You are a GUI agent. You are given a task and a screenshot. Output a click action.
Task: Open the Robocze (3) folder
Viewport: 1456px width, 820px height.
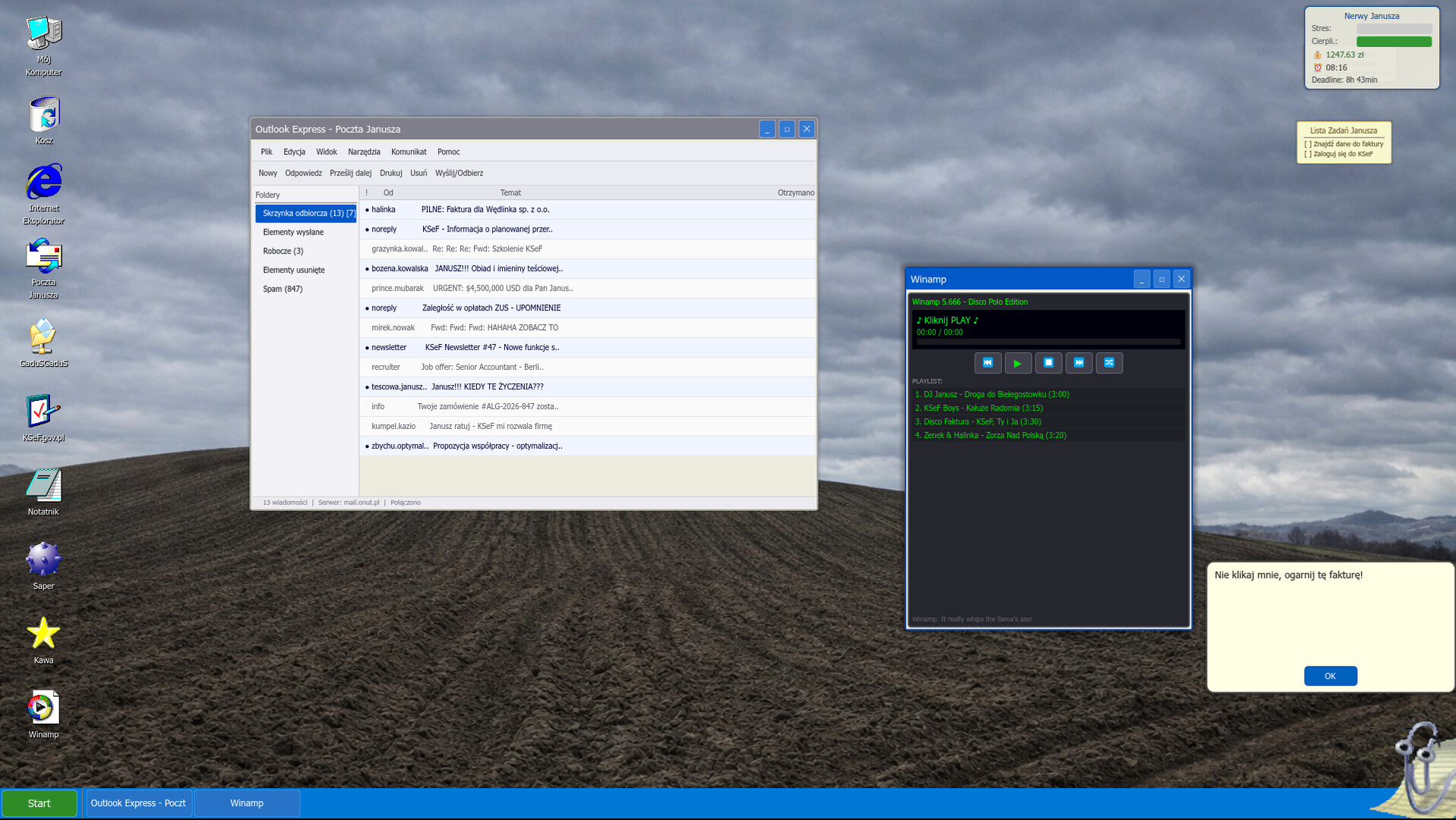click(283, 251)
